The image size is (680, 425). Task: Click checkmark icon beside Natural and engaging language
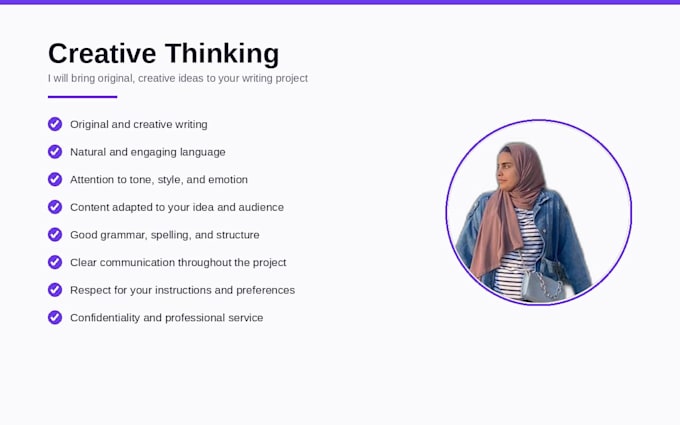click(x=55, y=152)
